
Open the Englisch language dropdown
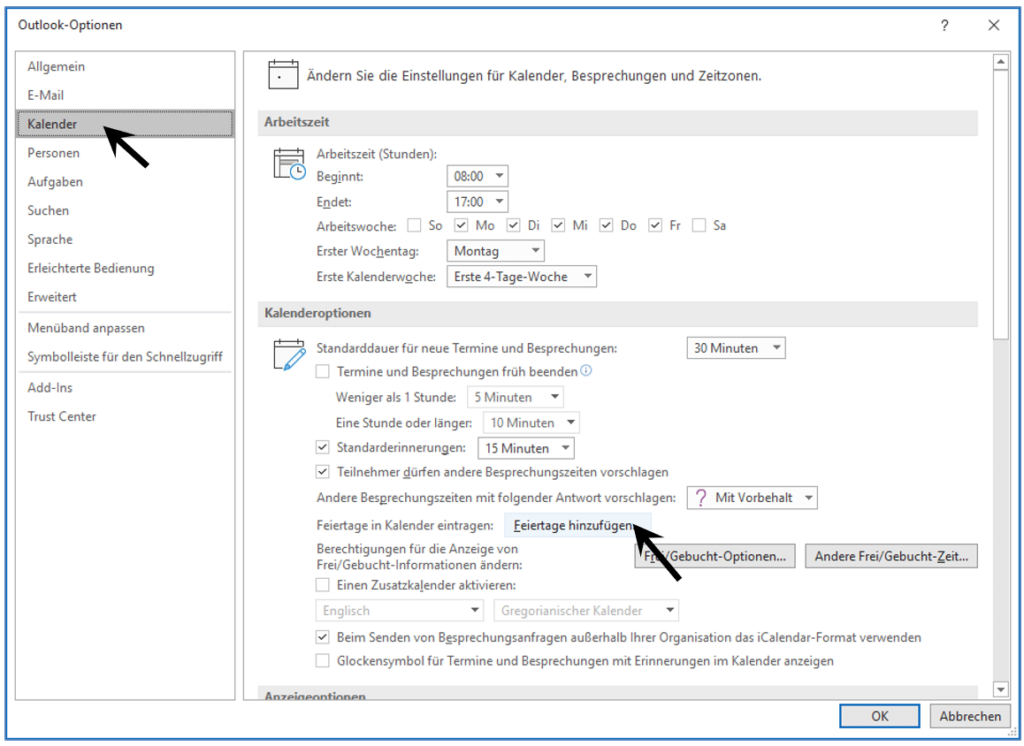pos(400,611)
